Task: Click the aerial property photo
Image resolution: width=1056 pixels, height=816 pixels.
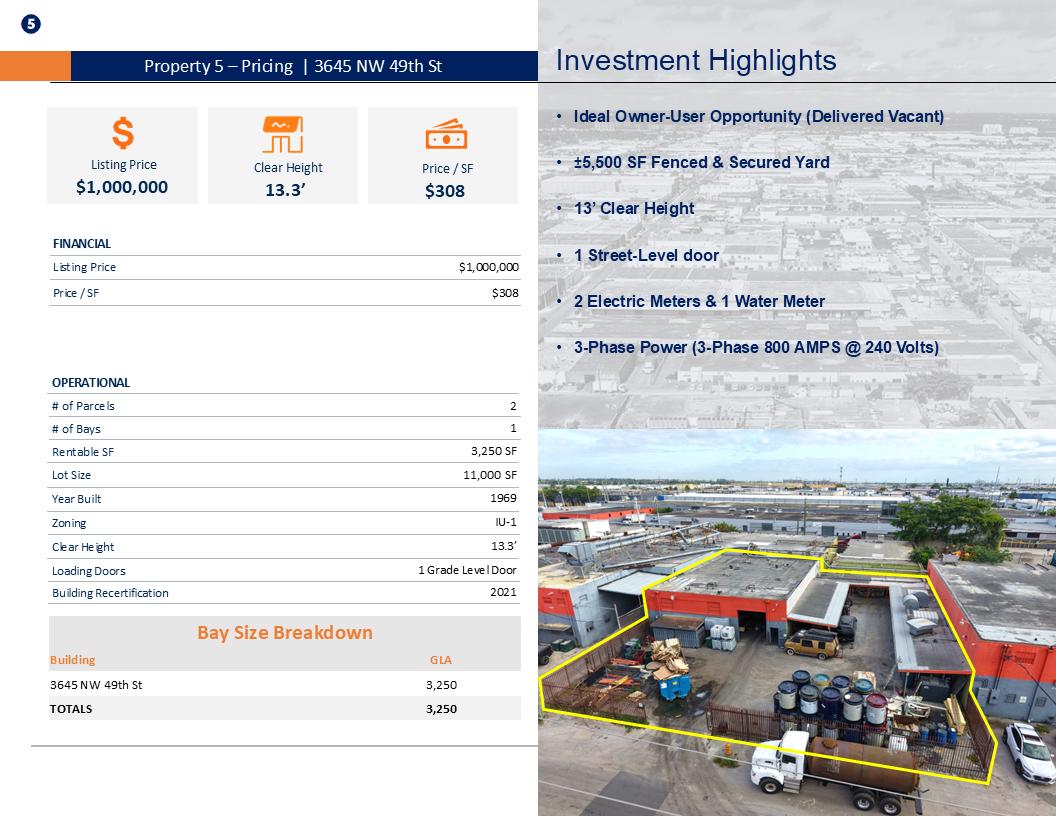Action: 797,623
